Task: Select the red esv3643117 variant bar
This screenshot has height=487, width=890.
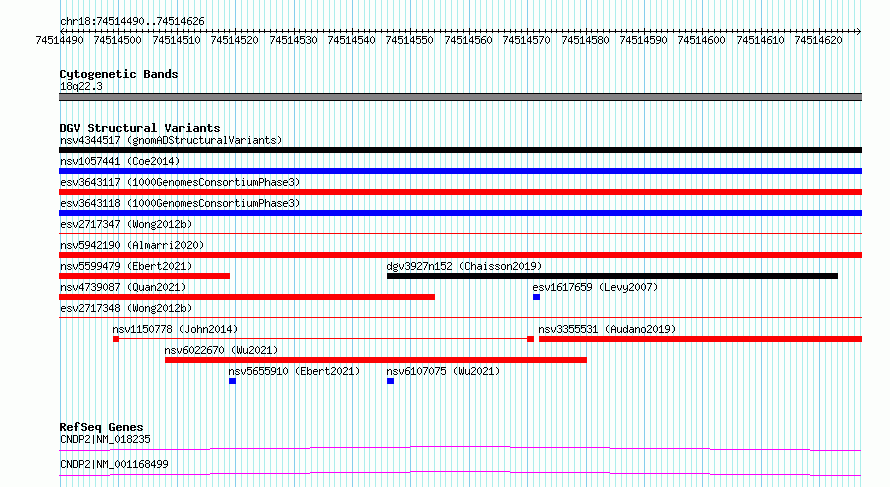Action: click(460, 192)
